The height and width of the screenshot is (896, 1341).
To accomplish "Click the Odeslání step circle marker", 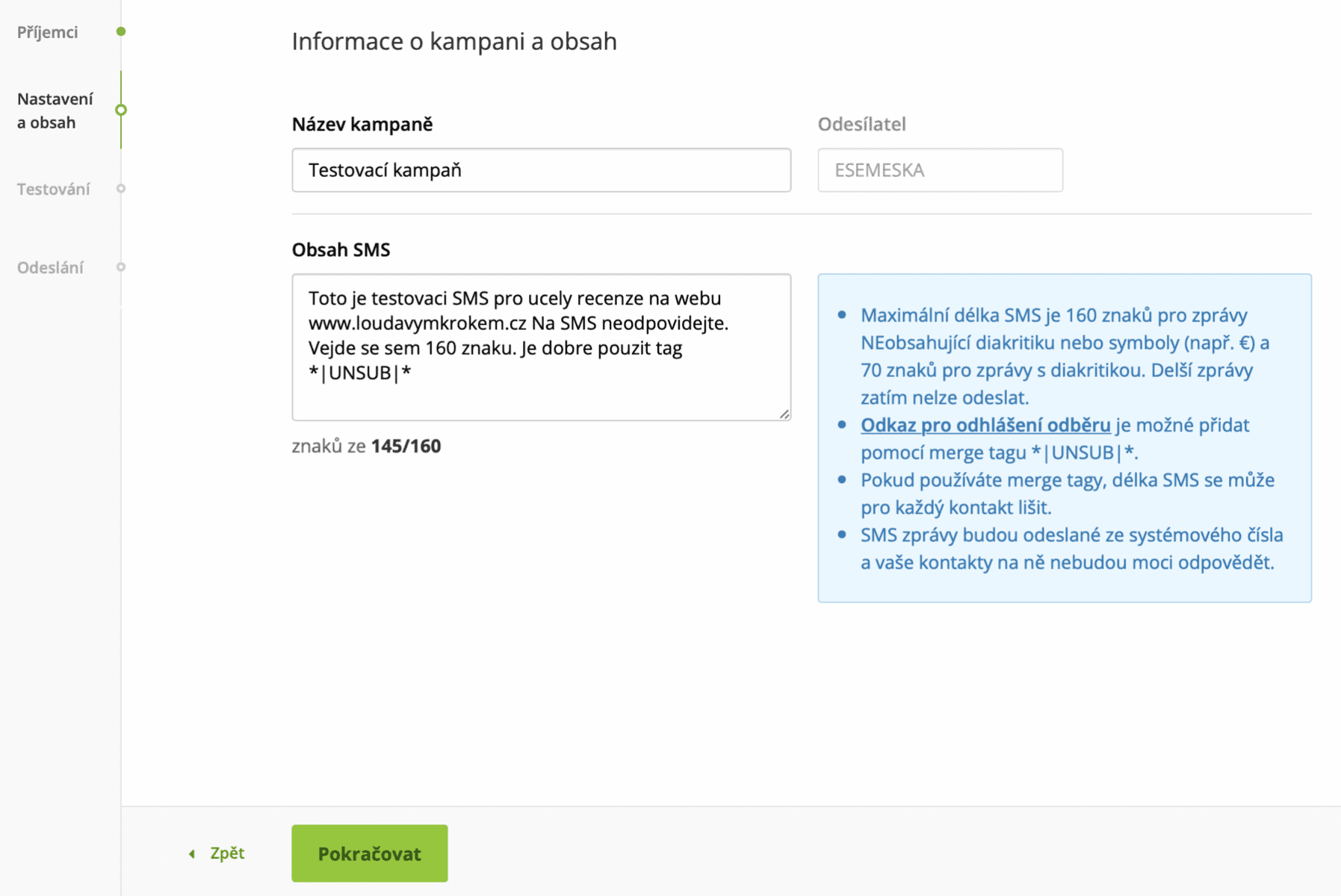I will point(121,267).
